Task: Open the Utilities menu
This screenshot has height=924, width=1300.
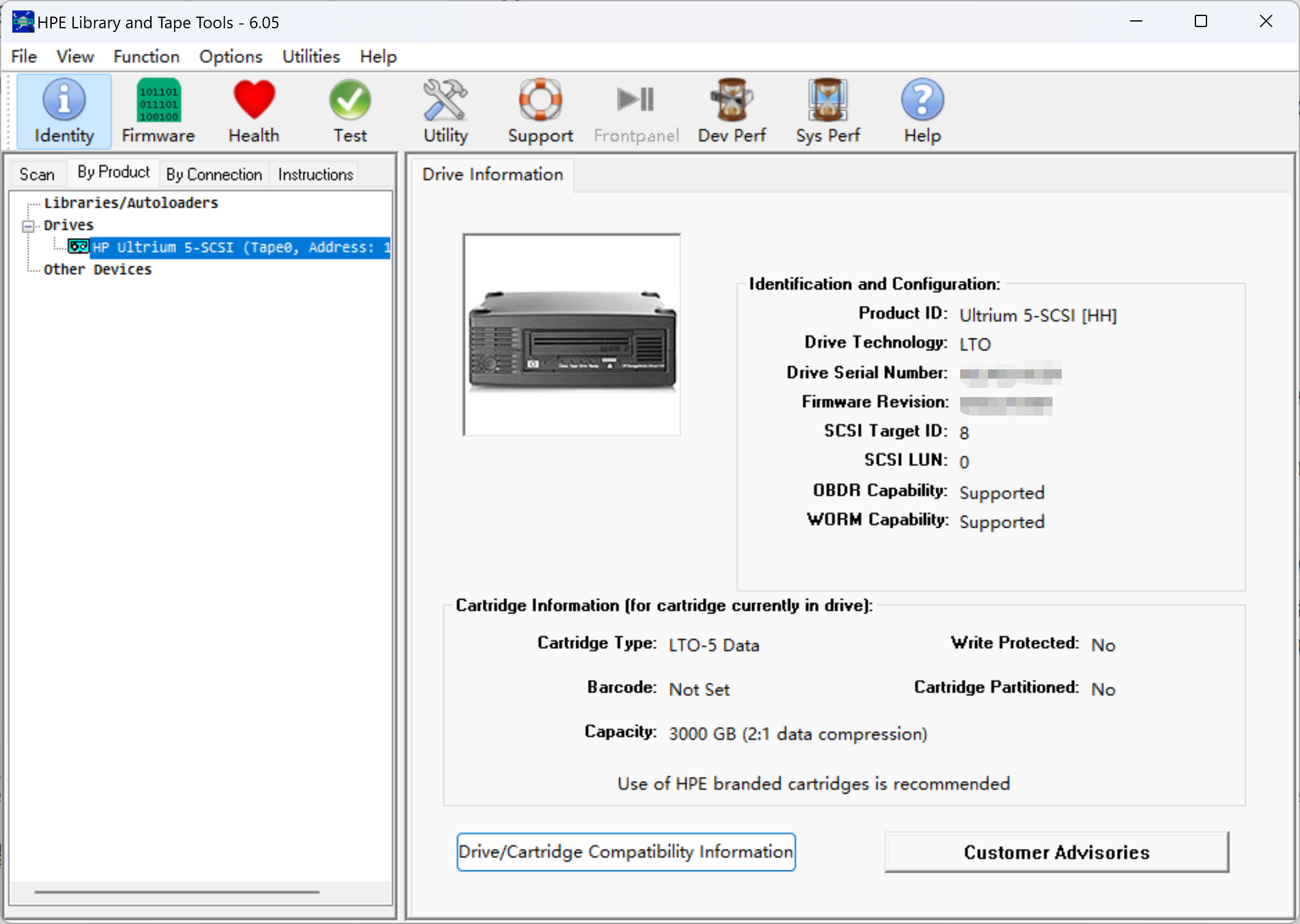Action: click(x=311, y=57)
